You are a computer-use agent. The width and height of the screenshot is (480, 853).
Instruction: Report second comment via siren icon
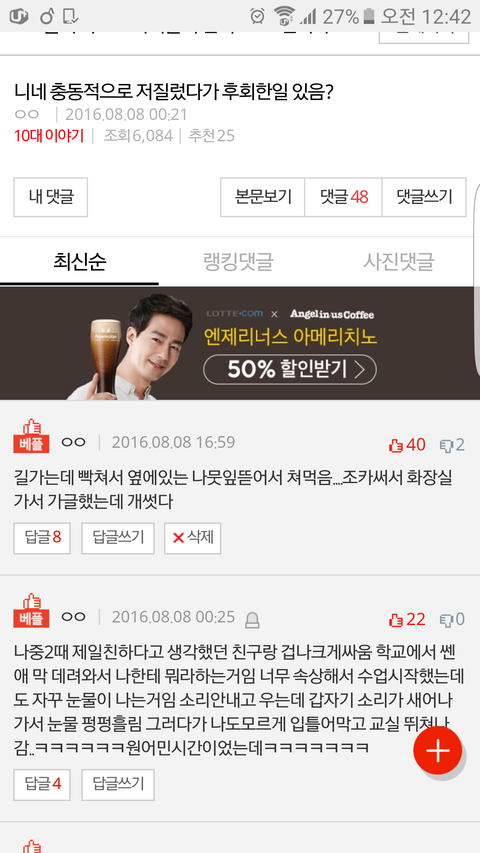(251, 619)
